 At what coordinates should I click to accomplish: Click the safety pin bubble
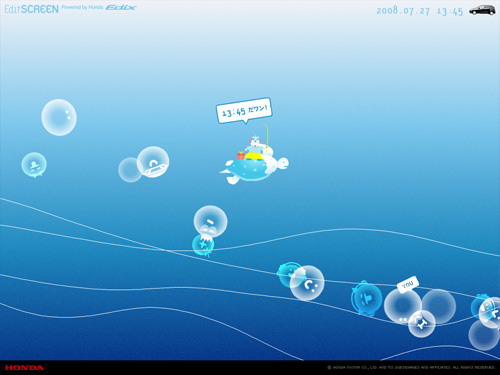[153, 162]
